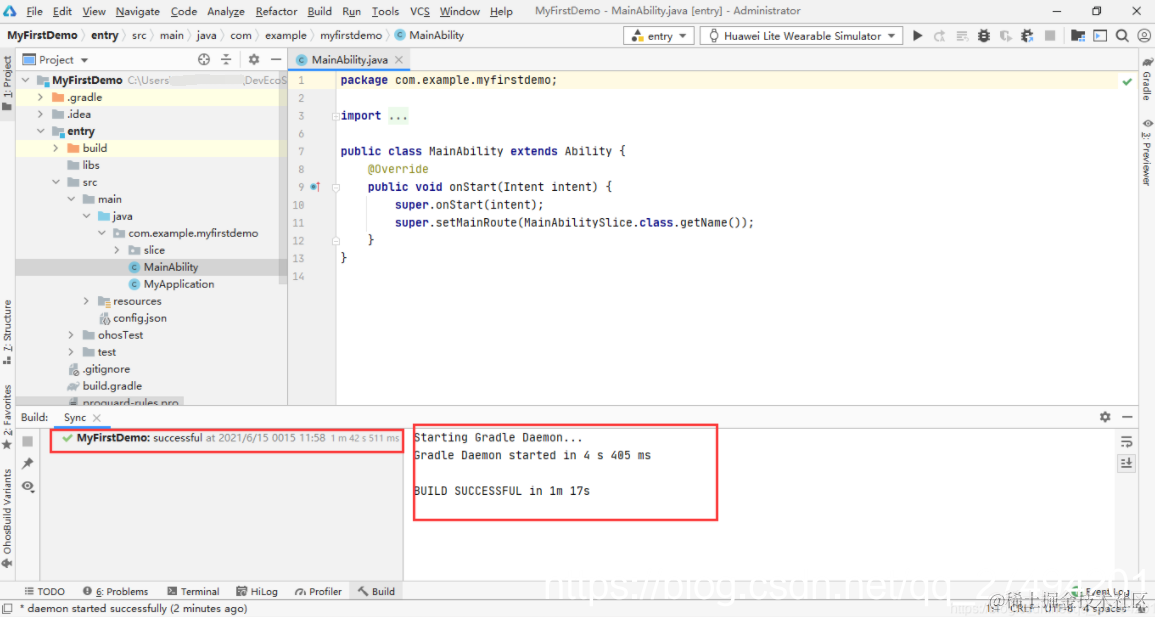The height and width of the screenshot is (617, 1155).
Task: Click the eye view-options icon in Build panel
Action: 28,486
